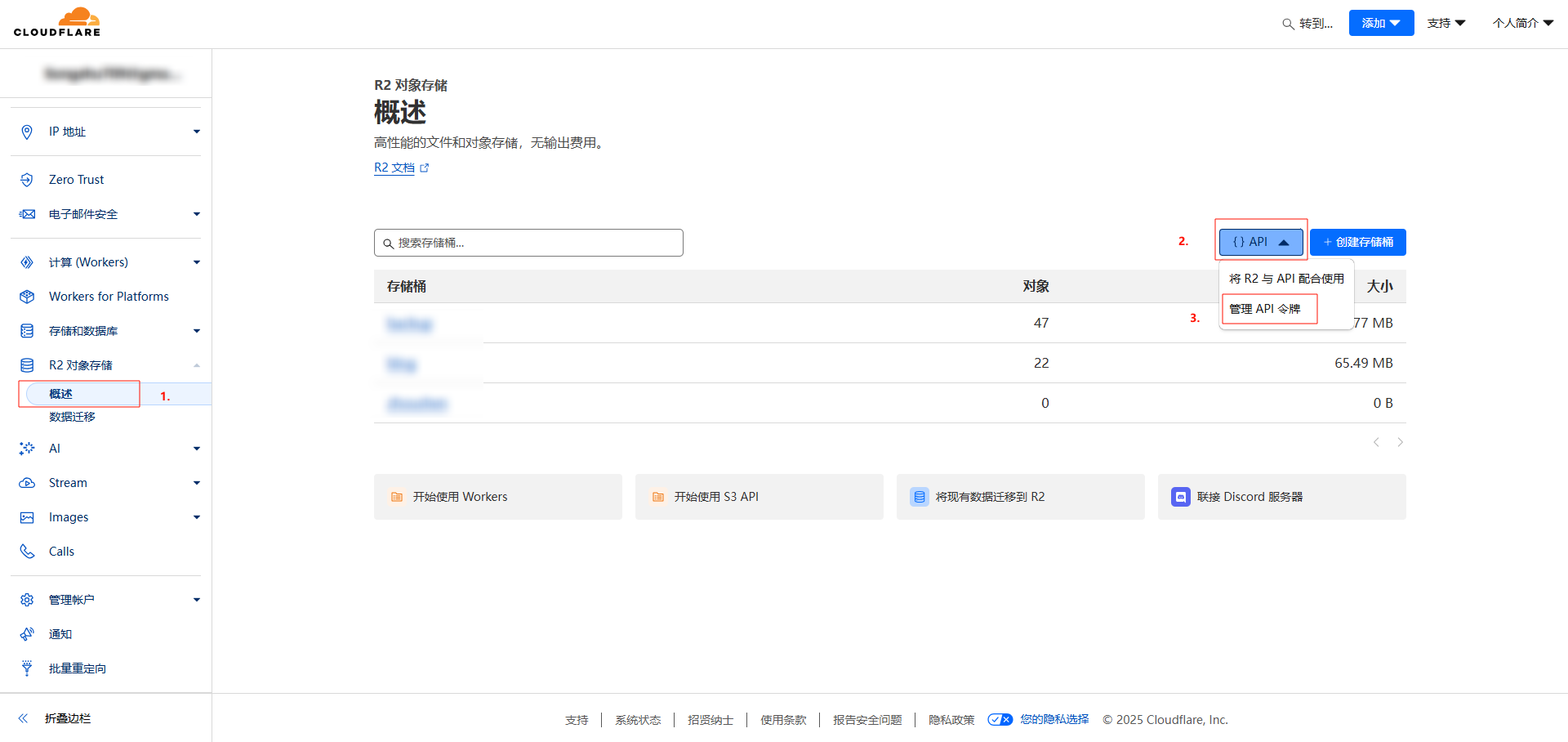Click the Workers for Platforms icon
Image resolution: width=1568 pixels, height=742 pixels.
tap(27, 296)
